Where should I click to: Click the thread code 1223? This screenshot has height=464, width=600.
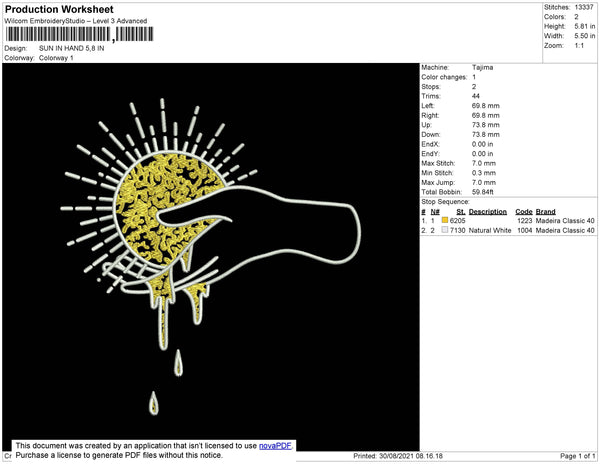point(525,221)
